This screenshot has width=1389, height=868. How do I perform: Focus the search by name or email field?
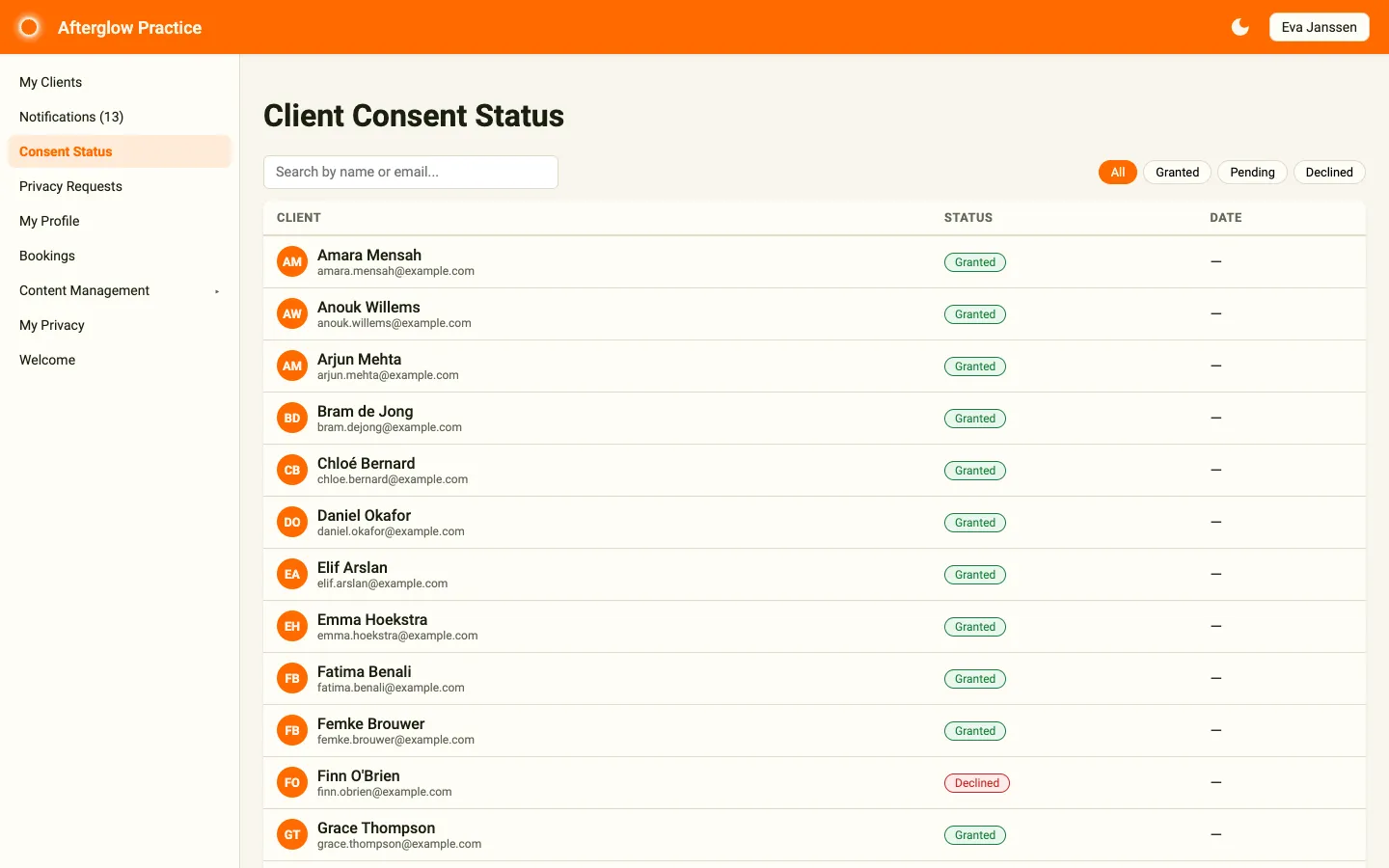[x=411, y=172]
